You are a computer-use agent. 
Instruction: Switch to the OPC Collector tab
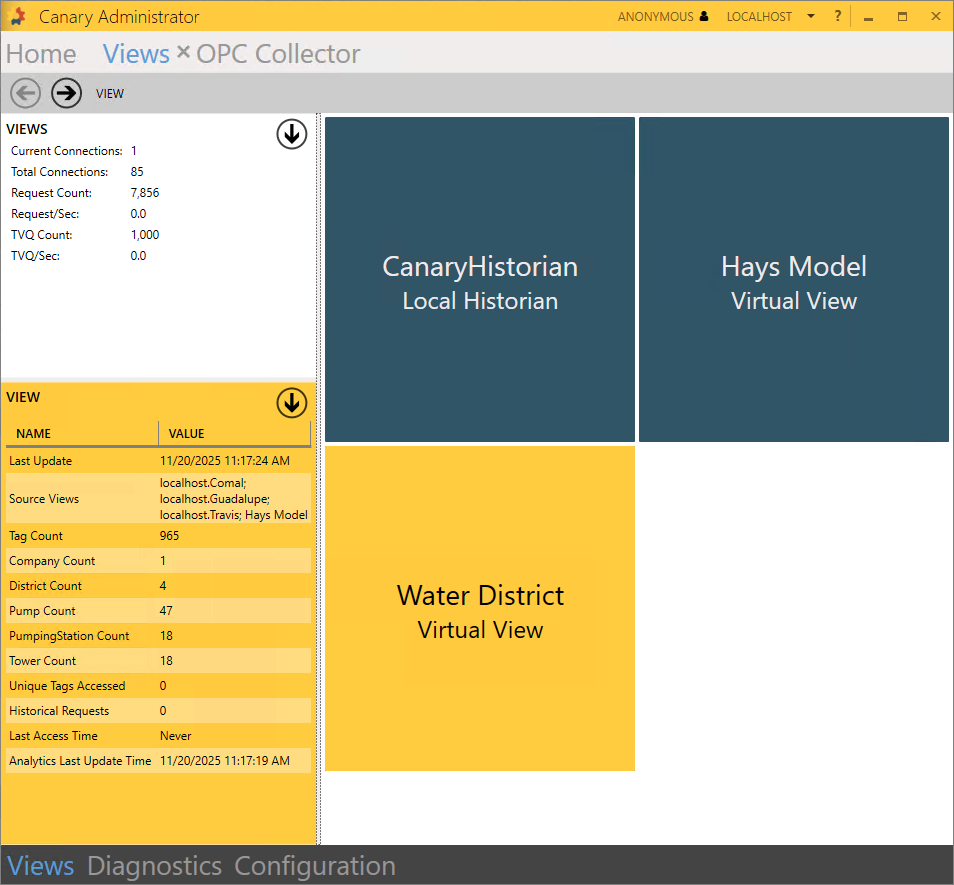pyautogui.click(x=278, y=54)
